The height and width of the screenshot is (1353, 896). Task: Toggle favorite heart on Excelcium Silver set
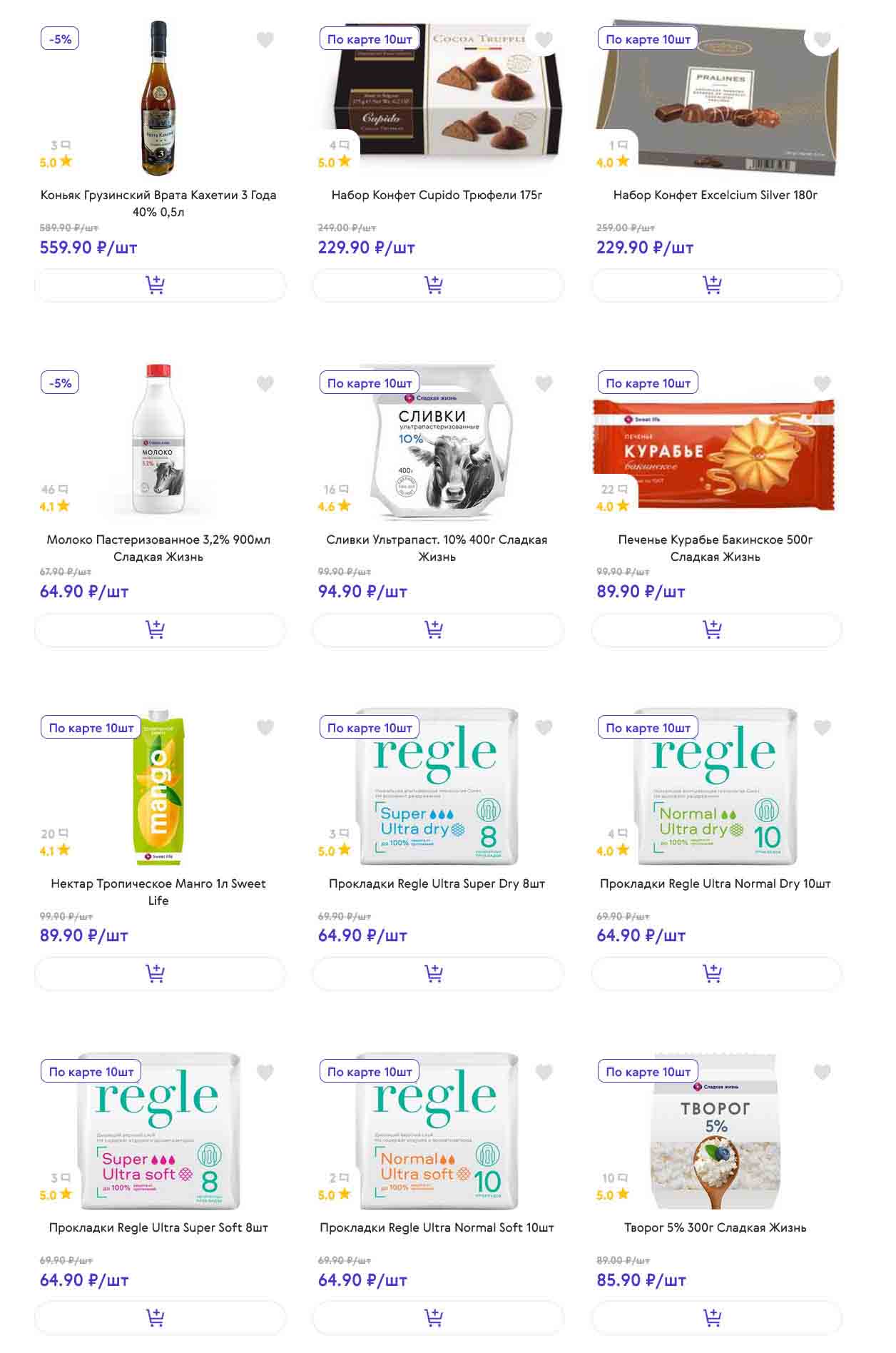[x=822, y=40]
